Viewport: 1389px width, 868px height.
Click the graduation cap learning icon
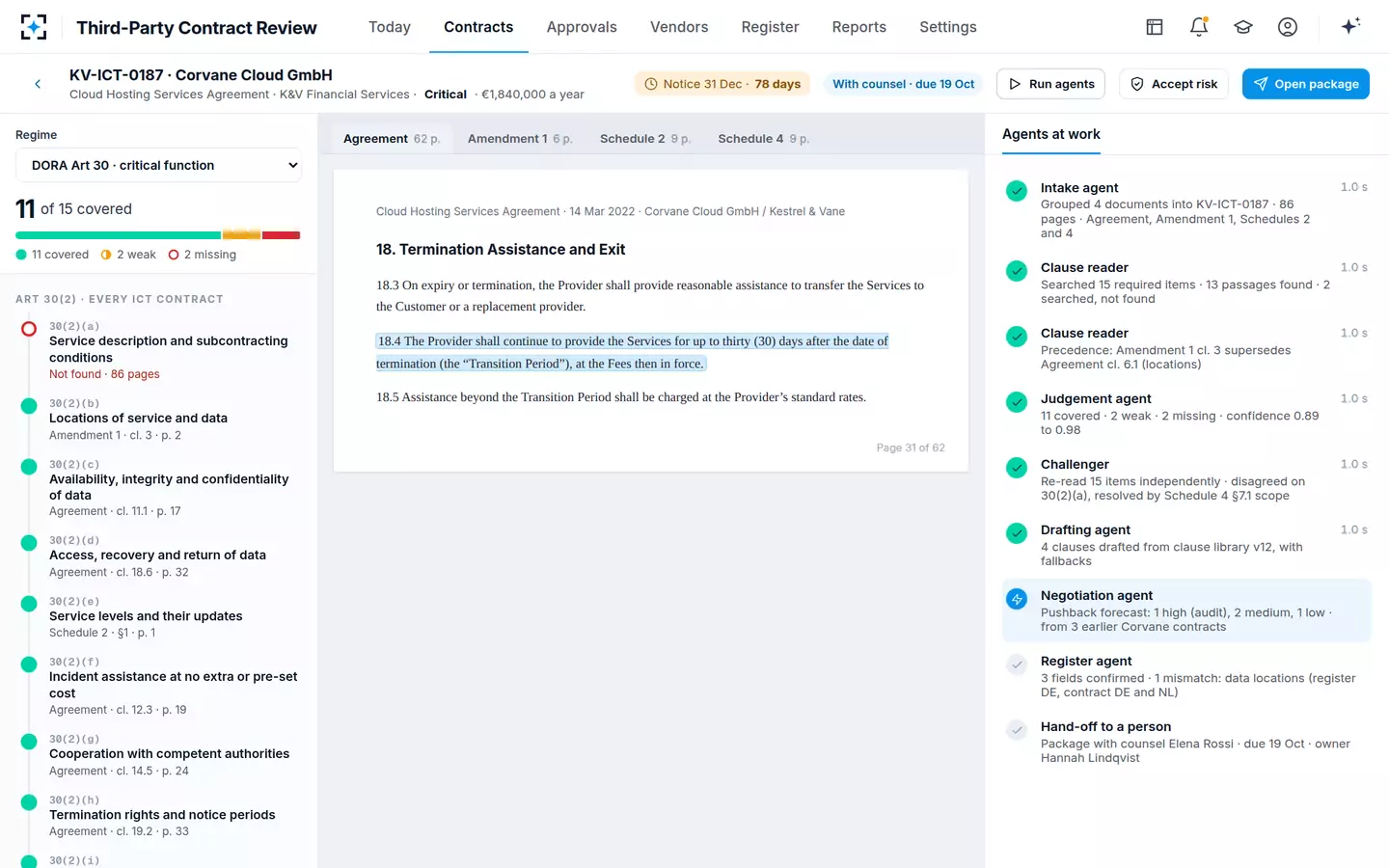[x=1243, y=27]
